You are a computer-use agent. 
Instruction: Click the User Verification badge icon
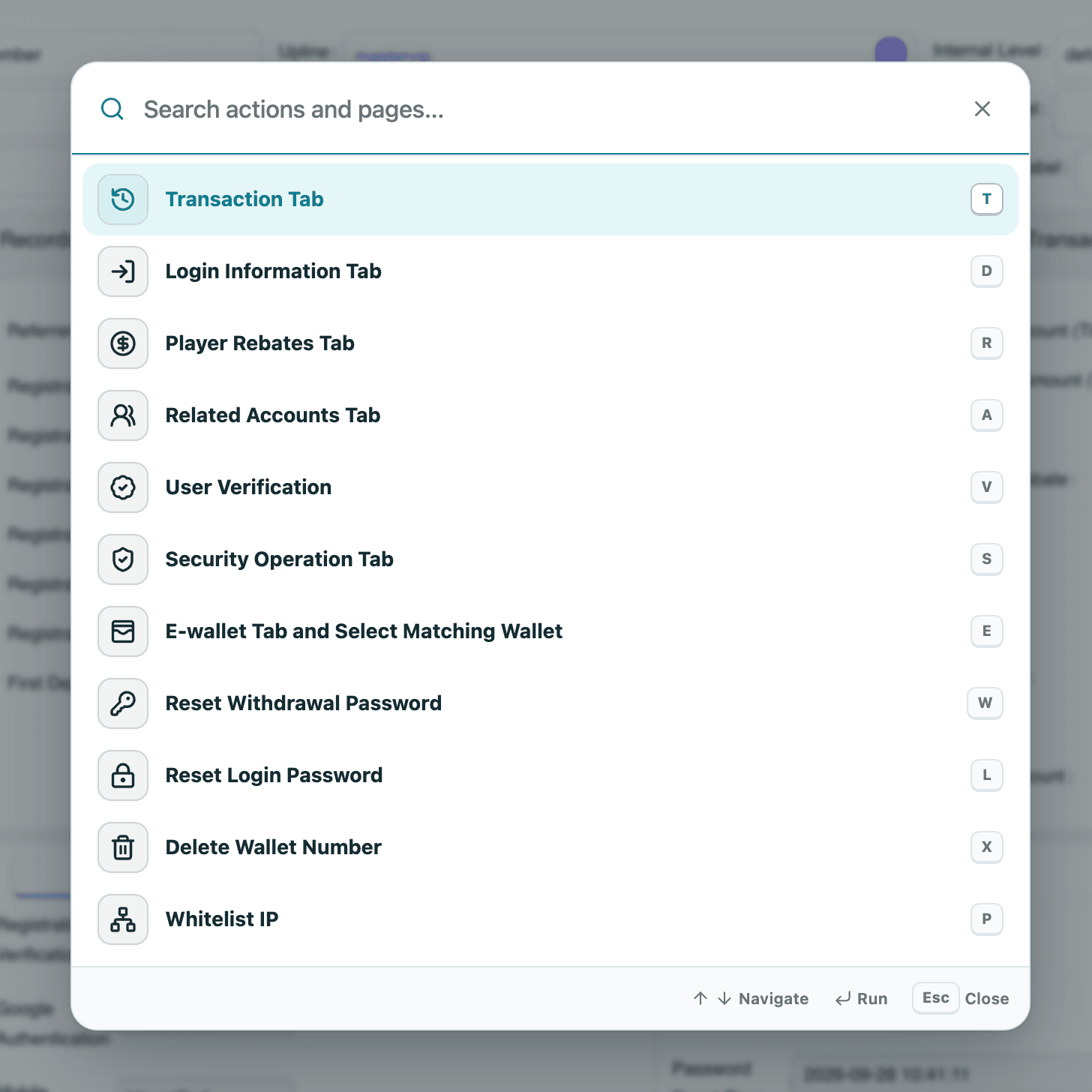[x=123, y=487]
